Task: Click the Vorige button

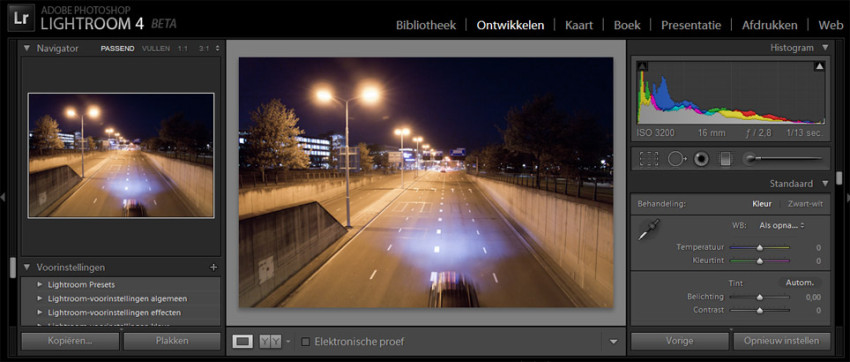Action: coord(680,341)
